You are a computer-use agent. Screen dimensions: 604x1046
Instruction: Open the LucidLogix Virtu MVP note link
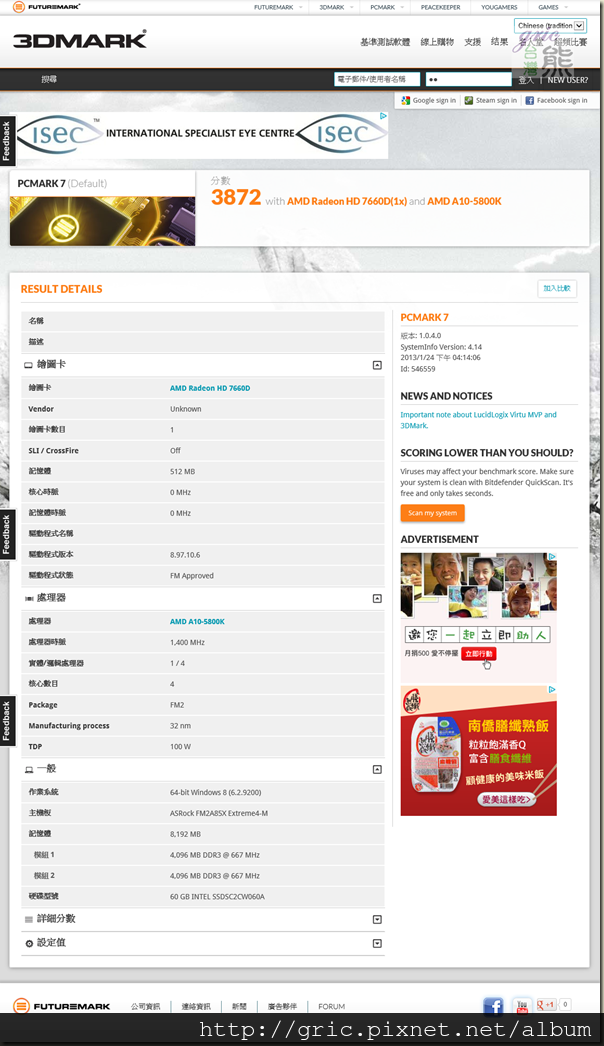(x=479, y=420)
